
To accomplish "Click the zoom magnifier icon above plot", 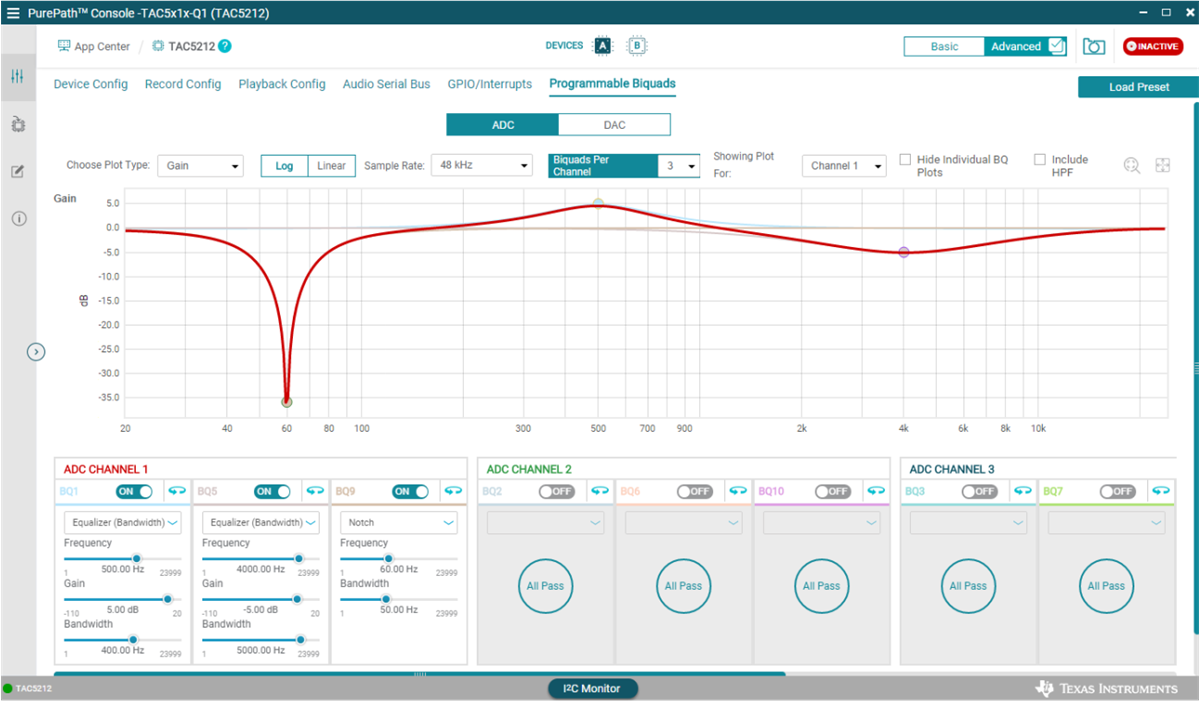I will (1132, 166).
